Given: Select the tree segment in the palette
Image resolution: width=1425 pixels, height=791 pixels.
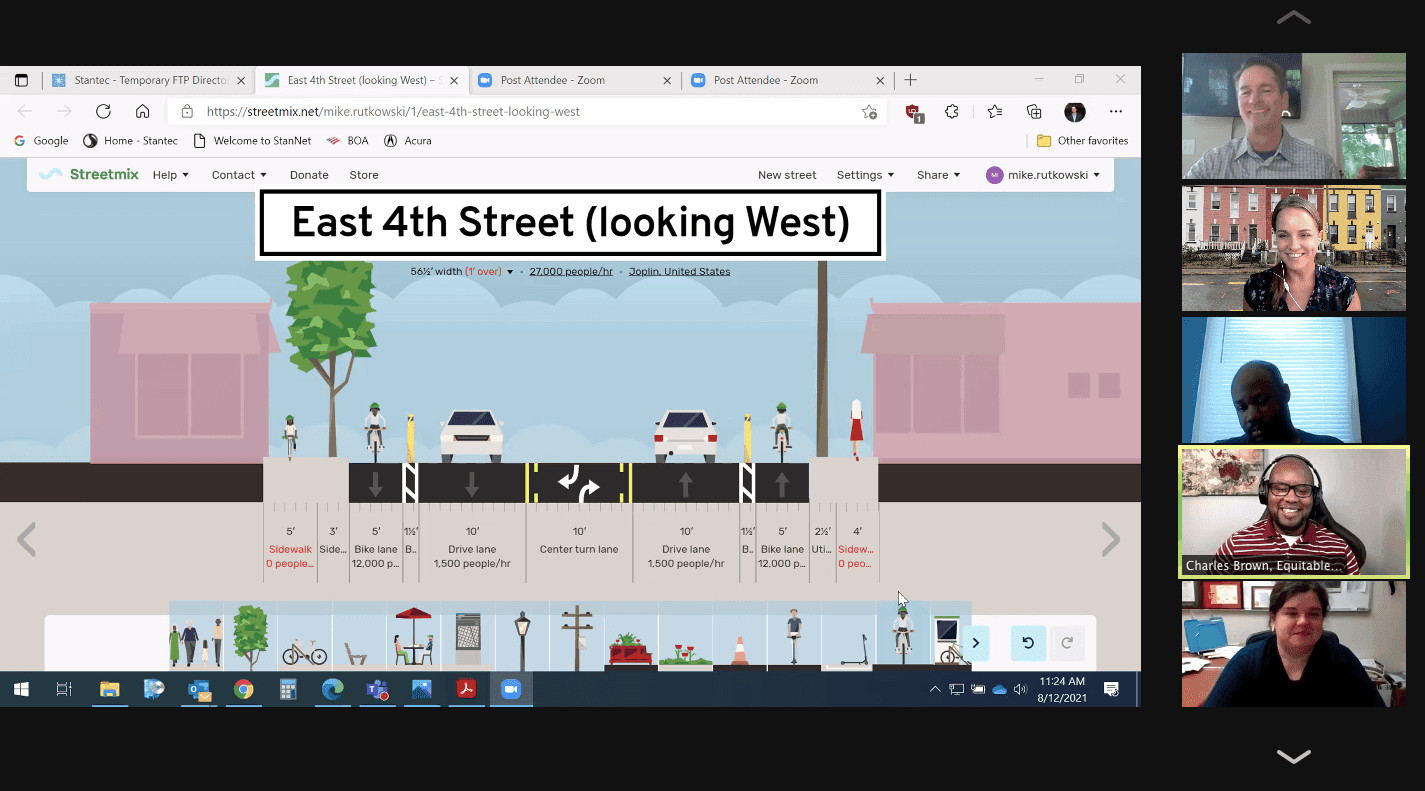Looking at the screenshot, I should point(250,637).
